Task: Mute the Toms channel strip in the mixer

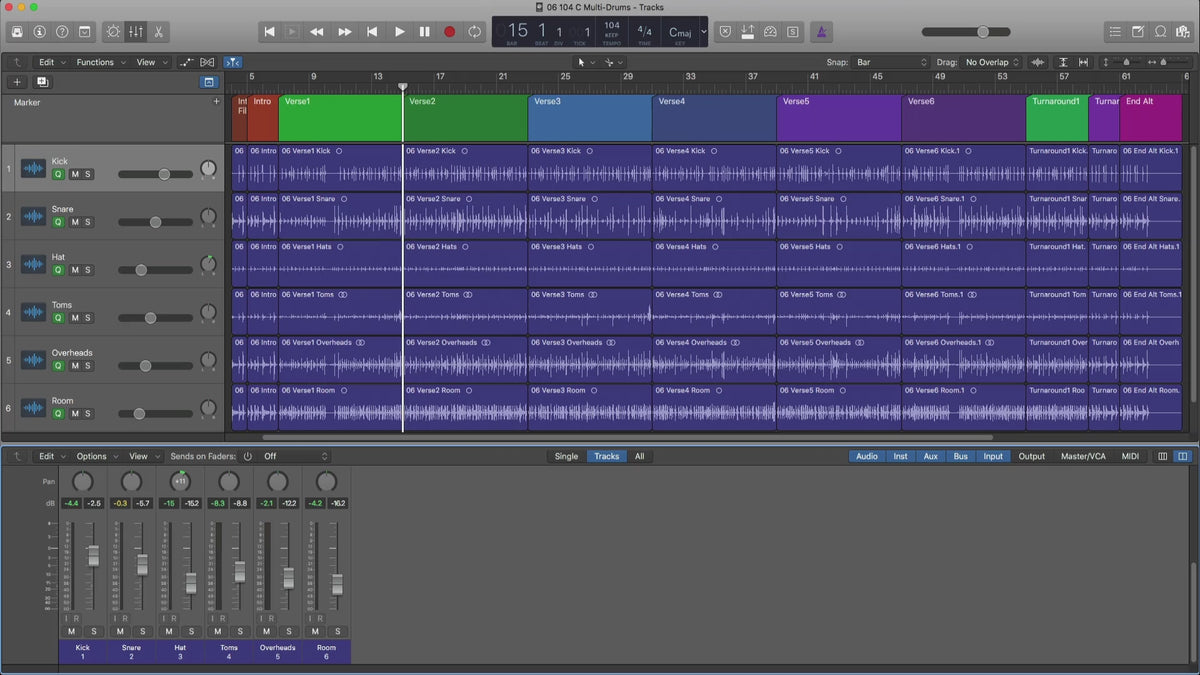Action: coord(218,631)
